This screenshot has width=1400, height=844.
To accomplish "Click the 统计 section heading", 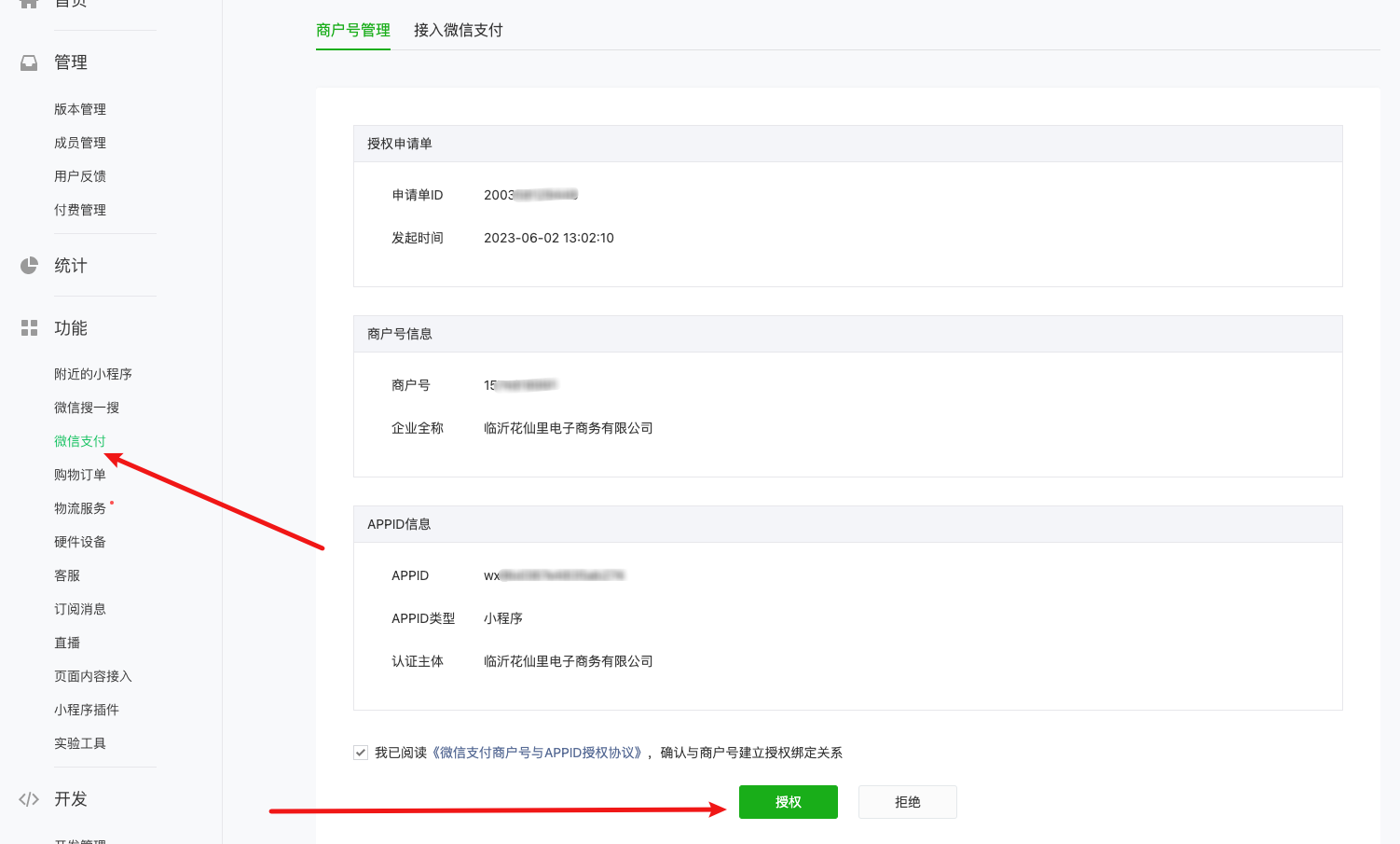I will tap(71, 266).
